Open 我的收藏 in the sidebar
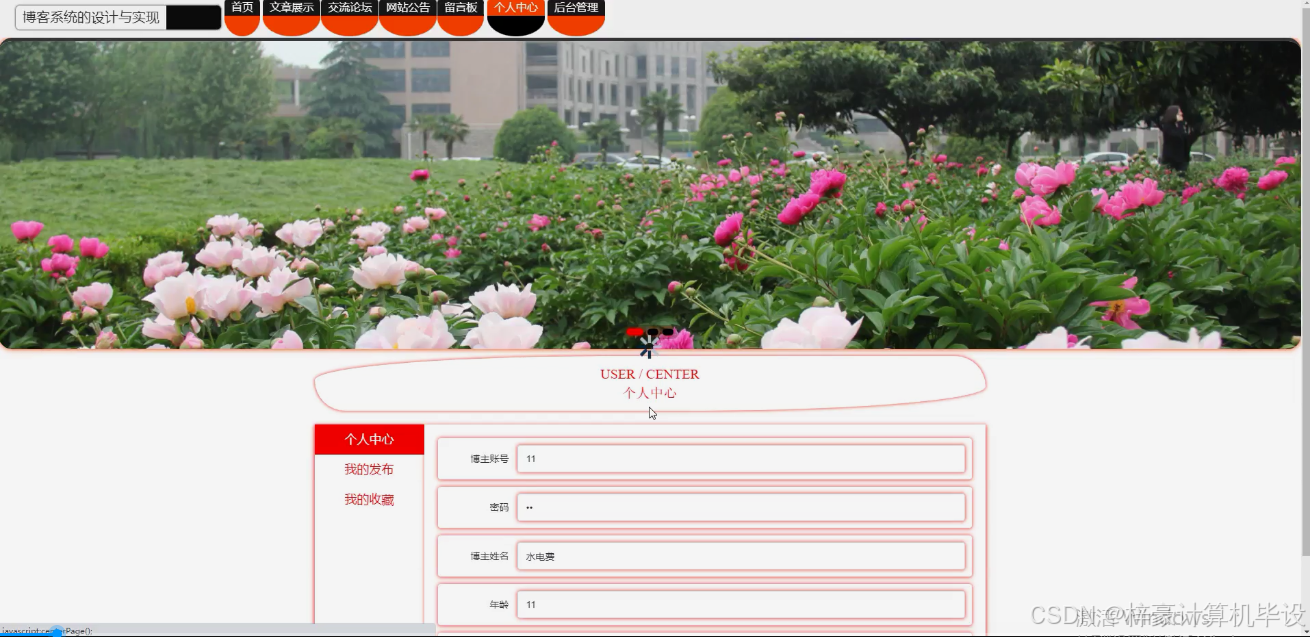This screenshot has width=1310, height=637. (x=369, y=499)
